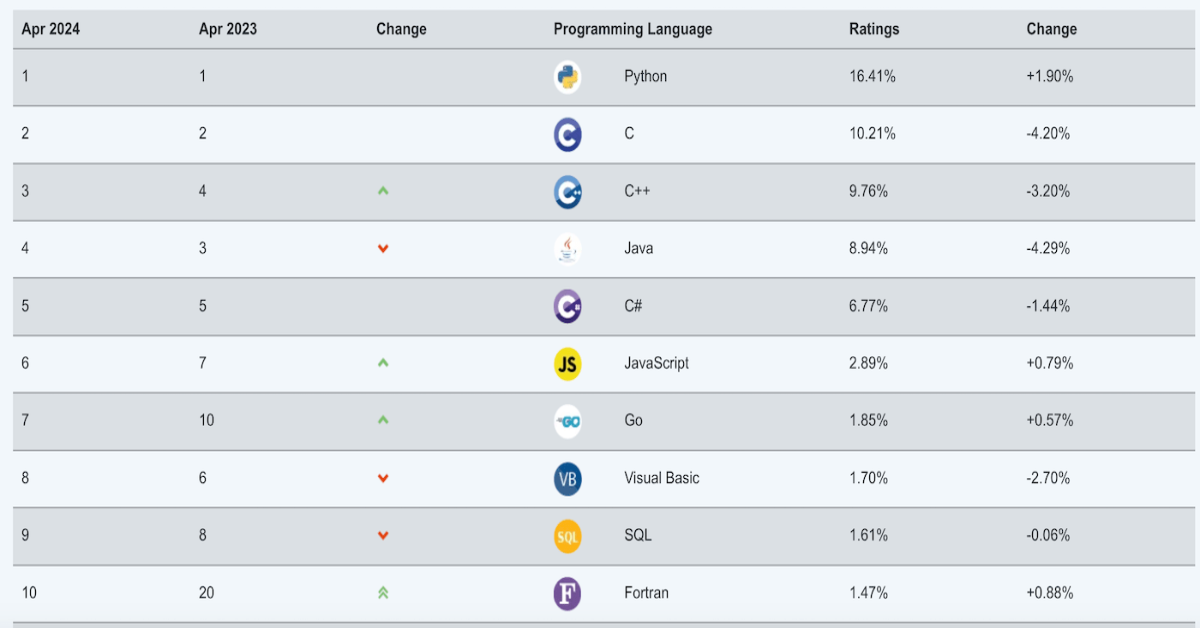Click the JavaScript JS logo icon

567,363
